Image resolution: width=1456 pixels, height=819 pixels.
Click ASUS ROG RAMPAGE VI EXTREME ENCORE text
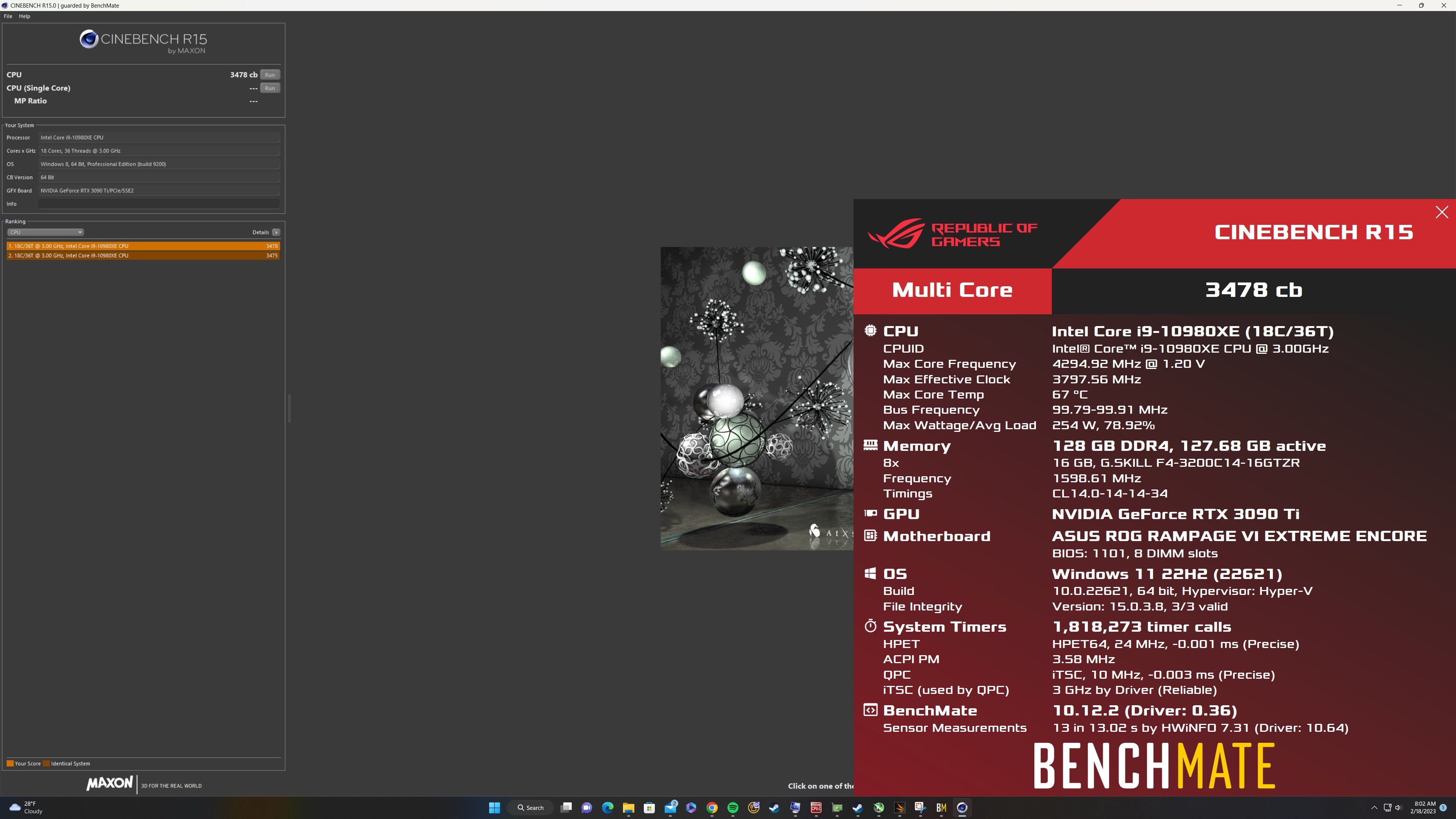coord(1239,536)
